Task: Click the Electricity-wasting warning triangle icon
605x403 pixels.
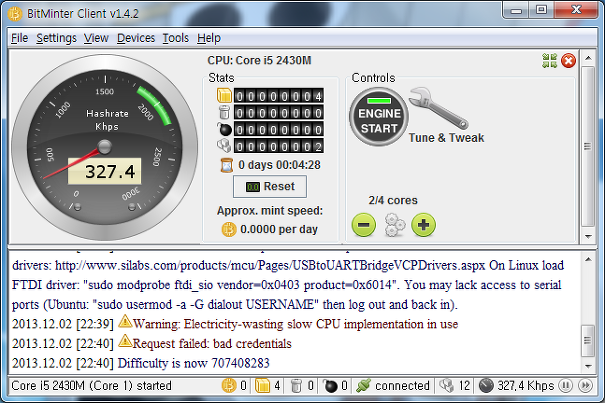Action: click(125, 321)
